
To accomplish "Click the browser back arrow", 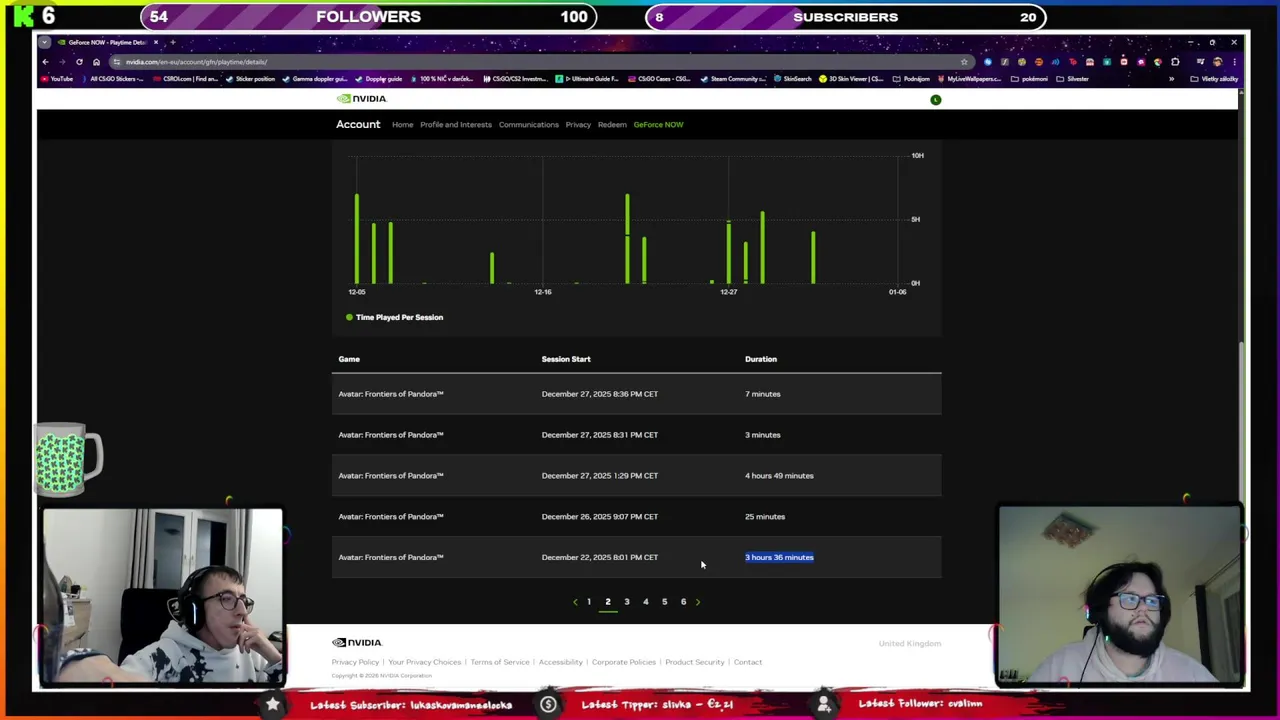I will pyautogui.click(x=45, y=62).
